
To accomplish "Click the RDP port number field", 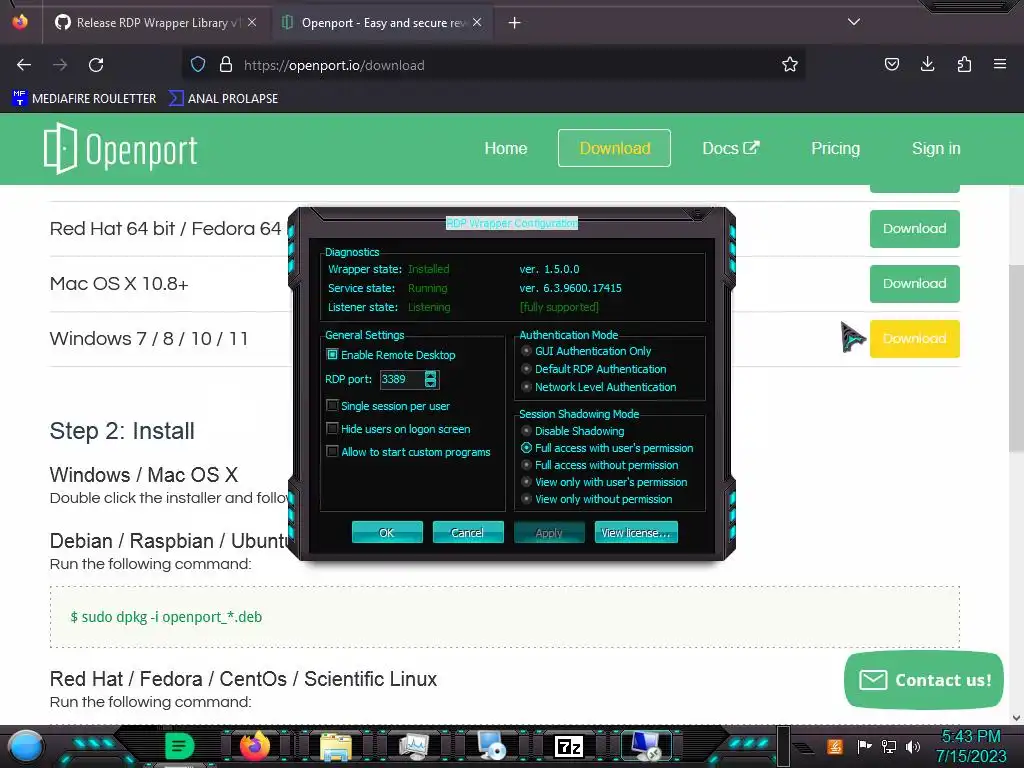I will point(402,379).
